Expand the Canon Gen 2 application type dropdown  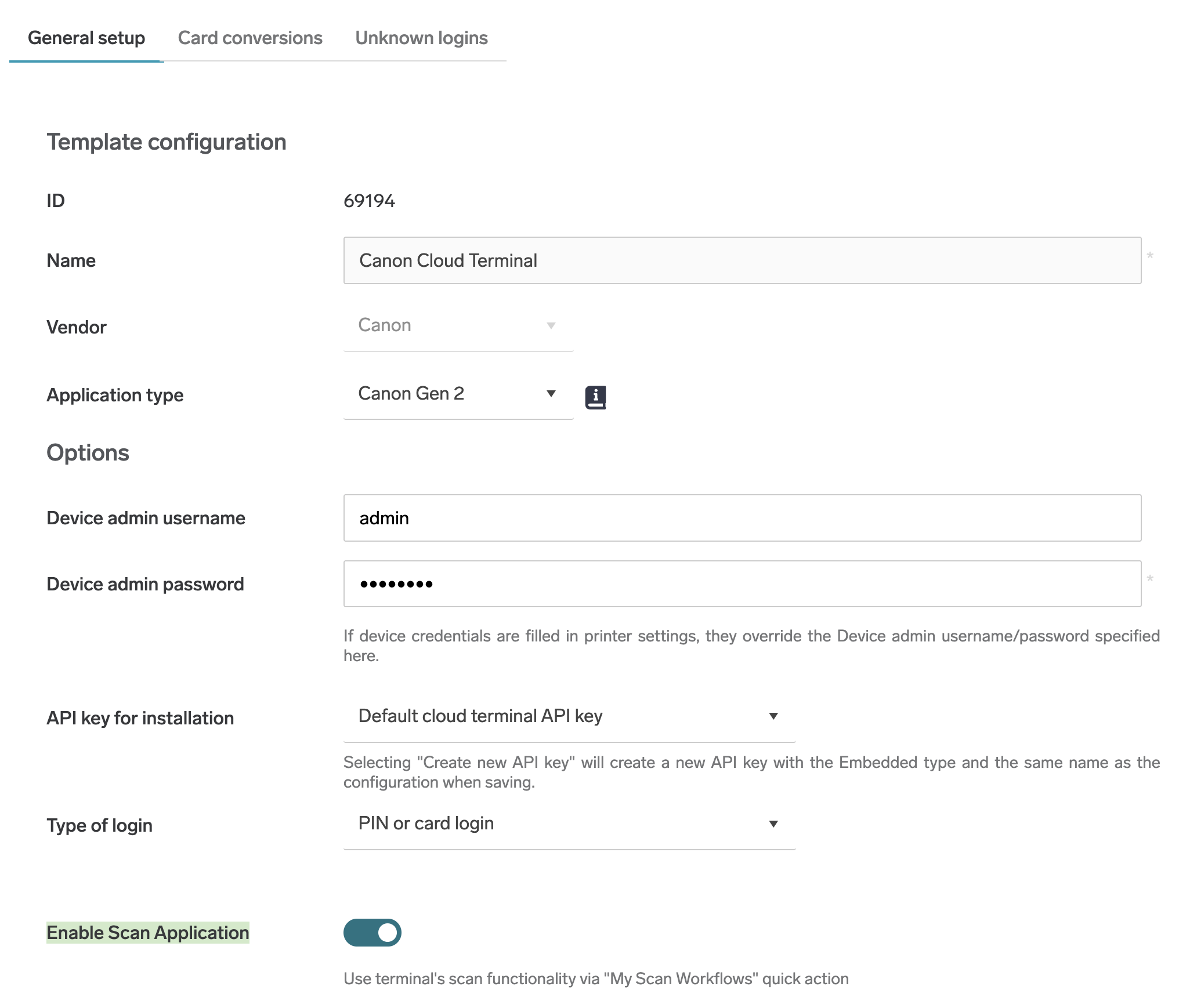(x=458, y=394)
